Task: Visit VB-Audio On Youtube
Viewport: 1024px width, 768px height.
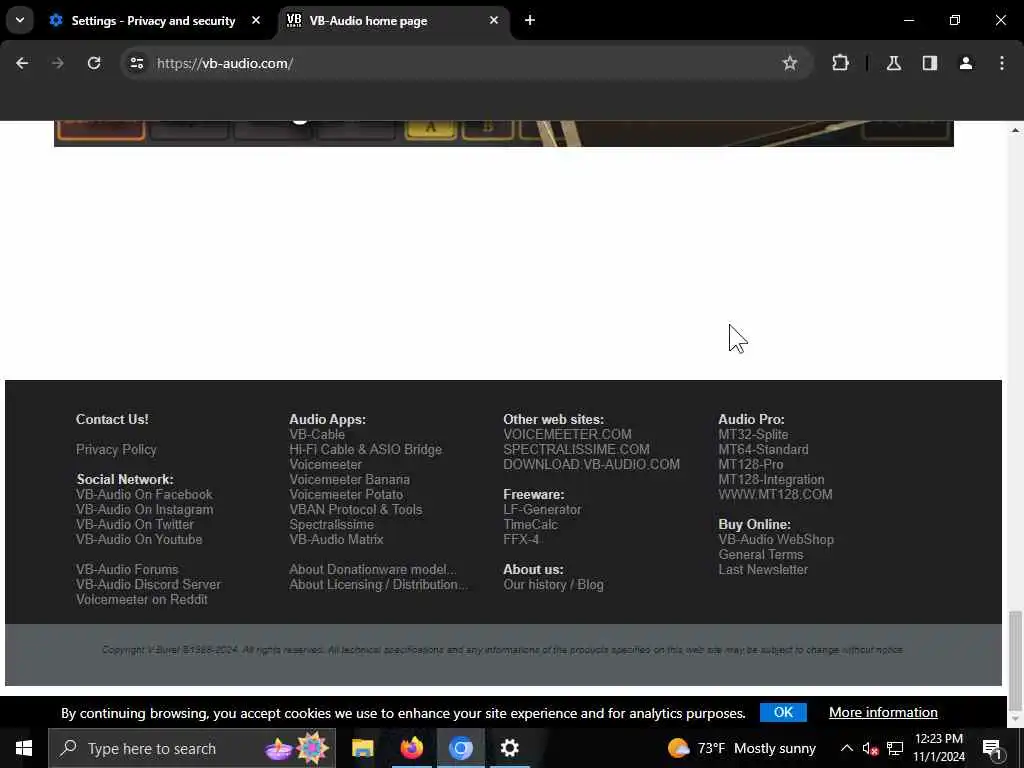Action: tap(138, 539)
